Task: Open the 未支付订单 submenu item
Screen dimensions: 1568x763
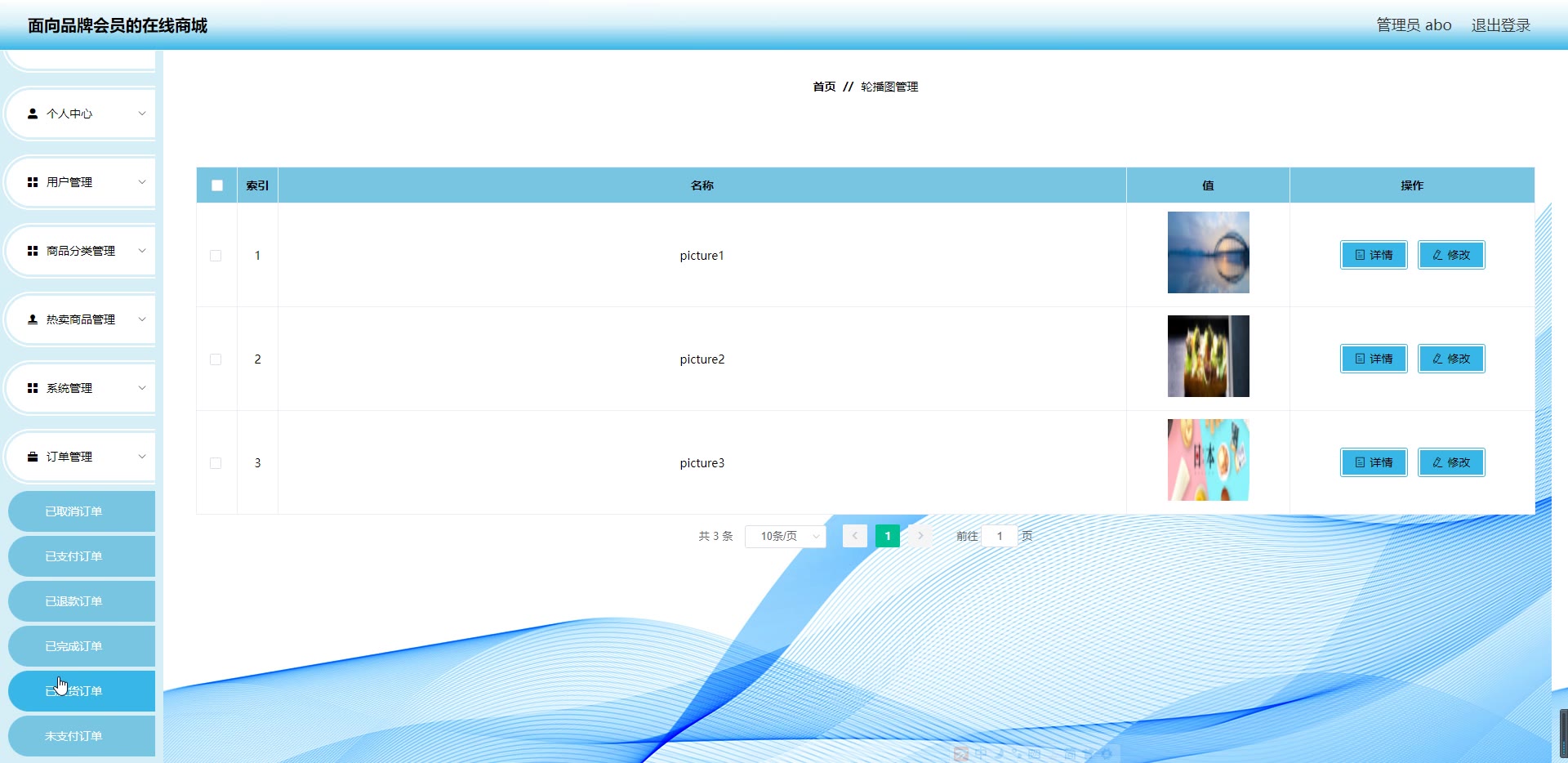Action: pos(82,736)
